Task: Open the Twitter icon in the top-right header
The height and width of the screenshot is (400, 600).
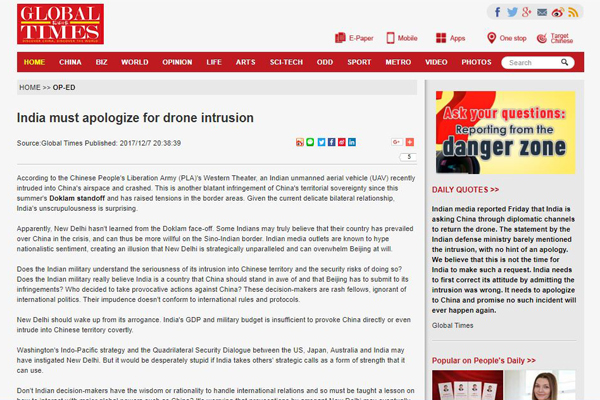Action: (512, 12)
